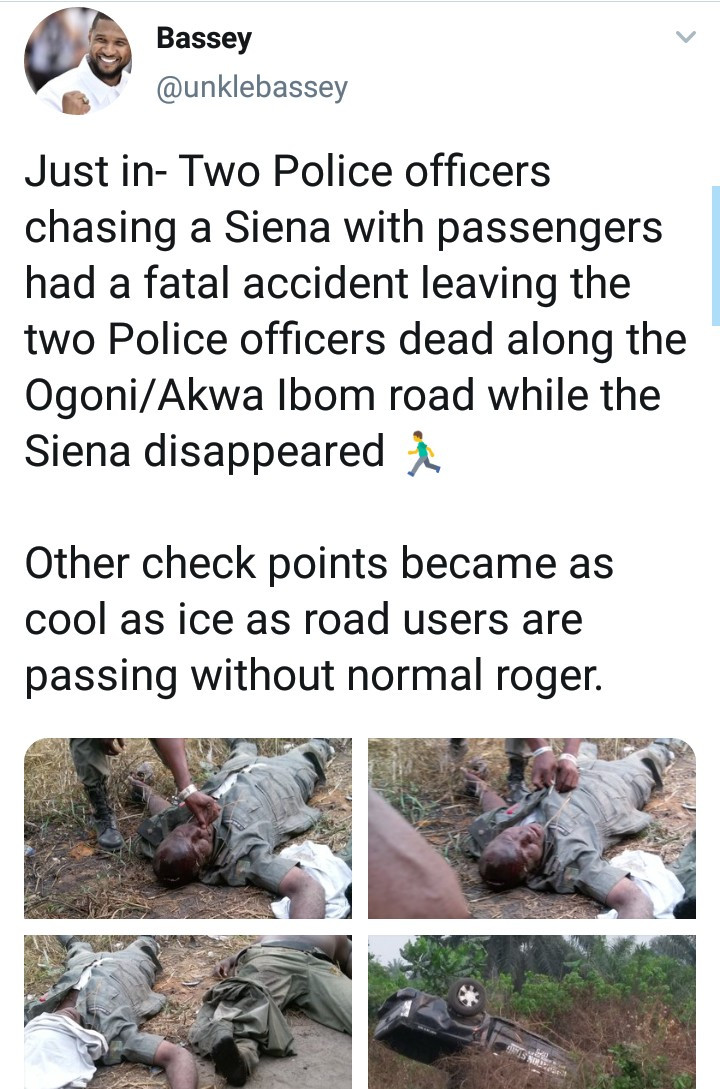The height and width of the screenshot is (1089, 720).
Task: Select the 'Just in- Two Police officers' line
Action: pos(287,172)
